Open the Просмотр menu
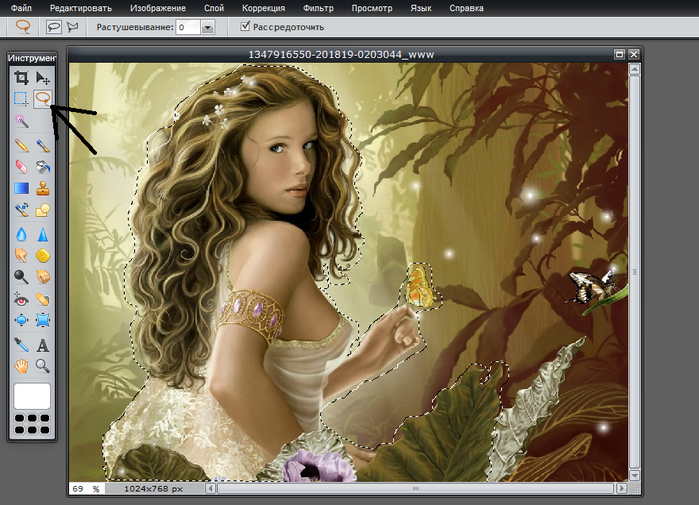The height and width of the screenshot is (505, 699). click(372, 8)
